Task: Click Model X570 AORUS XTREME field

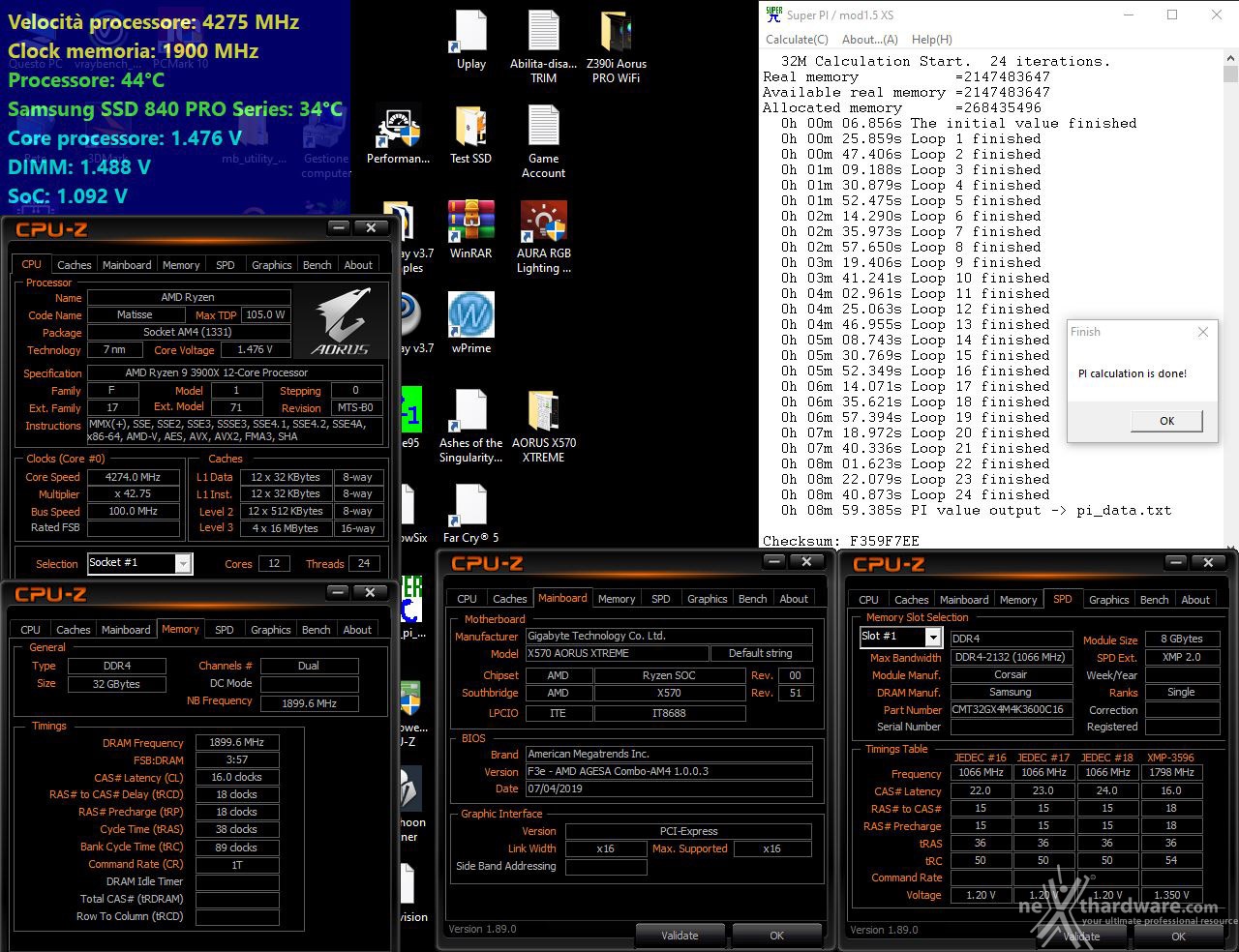Action: (x=617, y=653)
